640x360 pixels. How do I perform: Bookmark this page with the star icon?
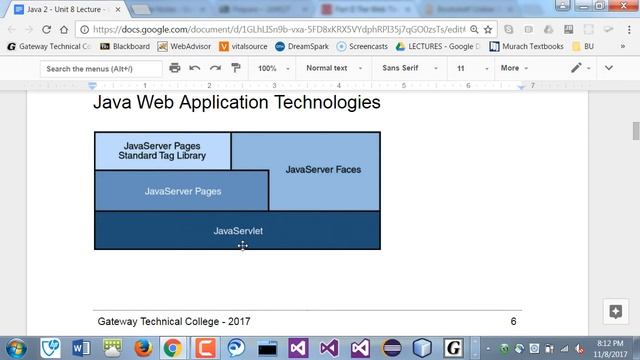point(488,29)
